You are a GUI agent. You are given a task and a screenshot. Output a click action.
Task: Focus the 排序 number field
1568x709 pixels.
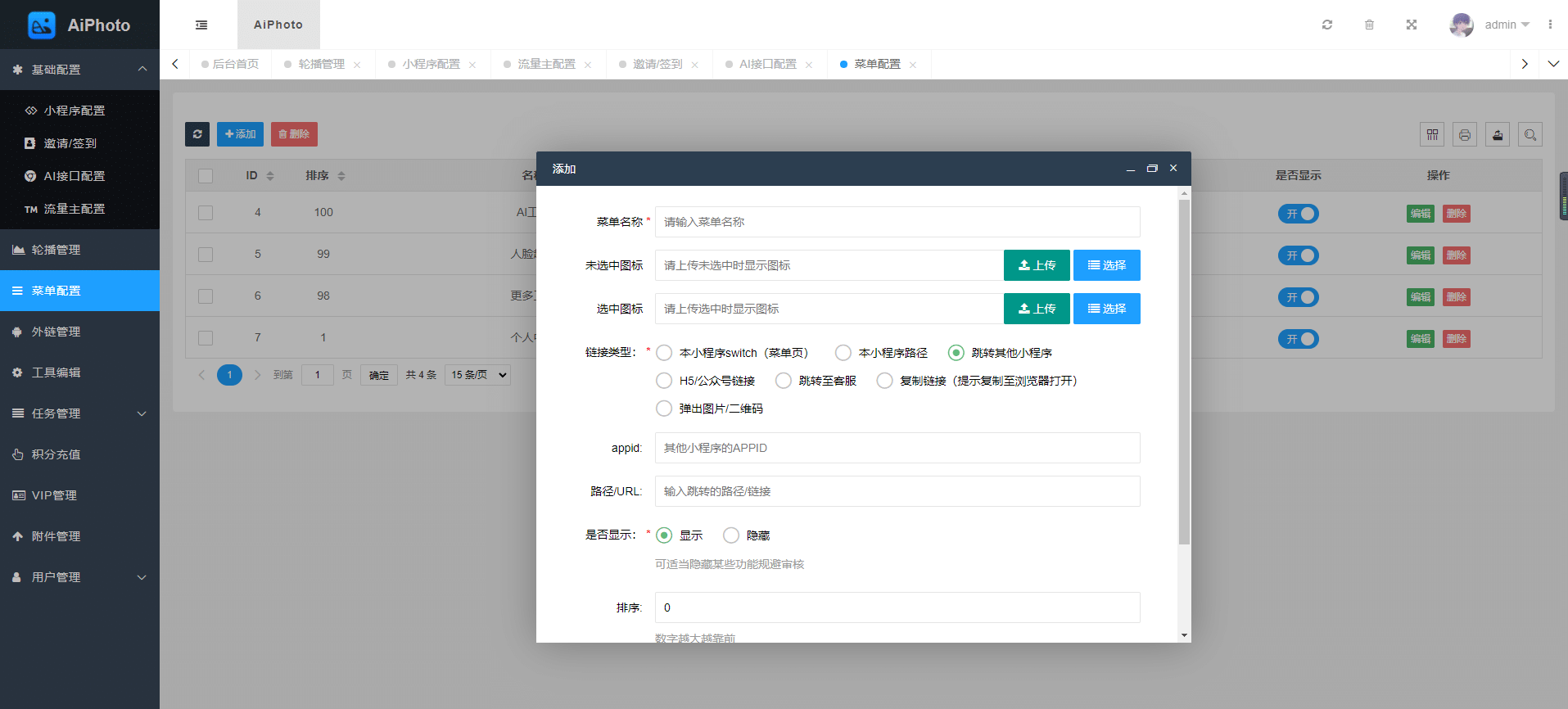click(x=897, y=607)
